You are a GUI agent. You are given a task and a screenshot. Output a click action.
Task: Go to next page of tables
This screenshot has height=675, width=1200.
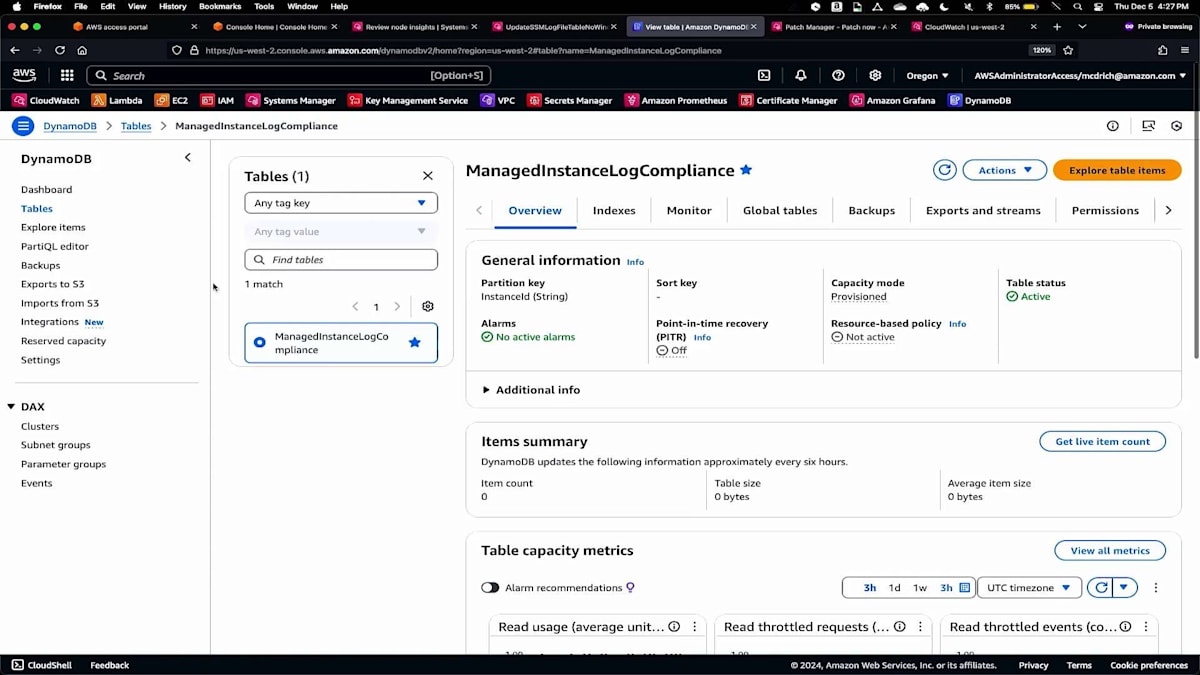tap(397, 307)
